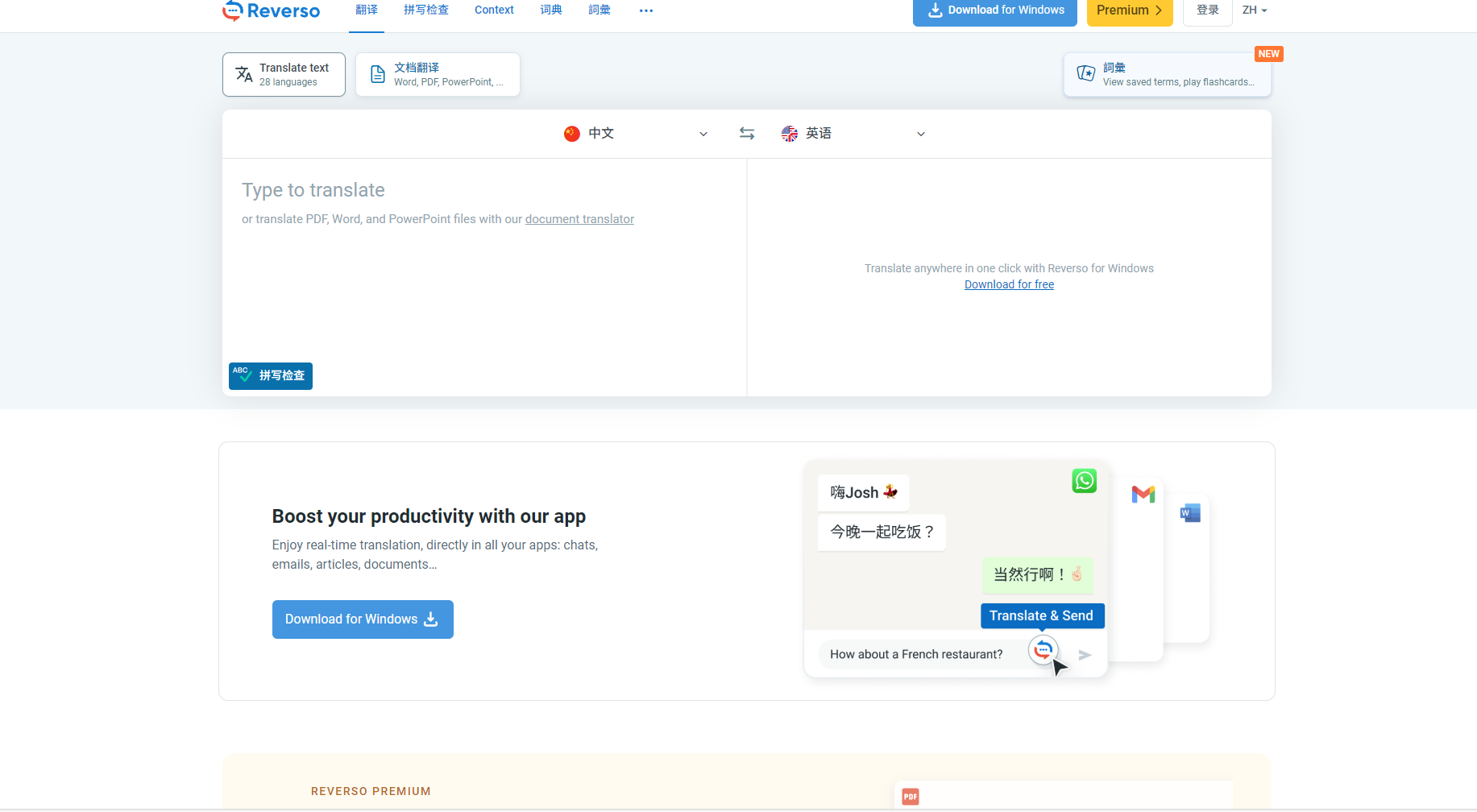Click the 嗨Josh chat bubble
The image size is (1477, 812).
pyautogui.click(x=864, y=493)
